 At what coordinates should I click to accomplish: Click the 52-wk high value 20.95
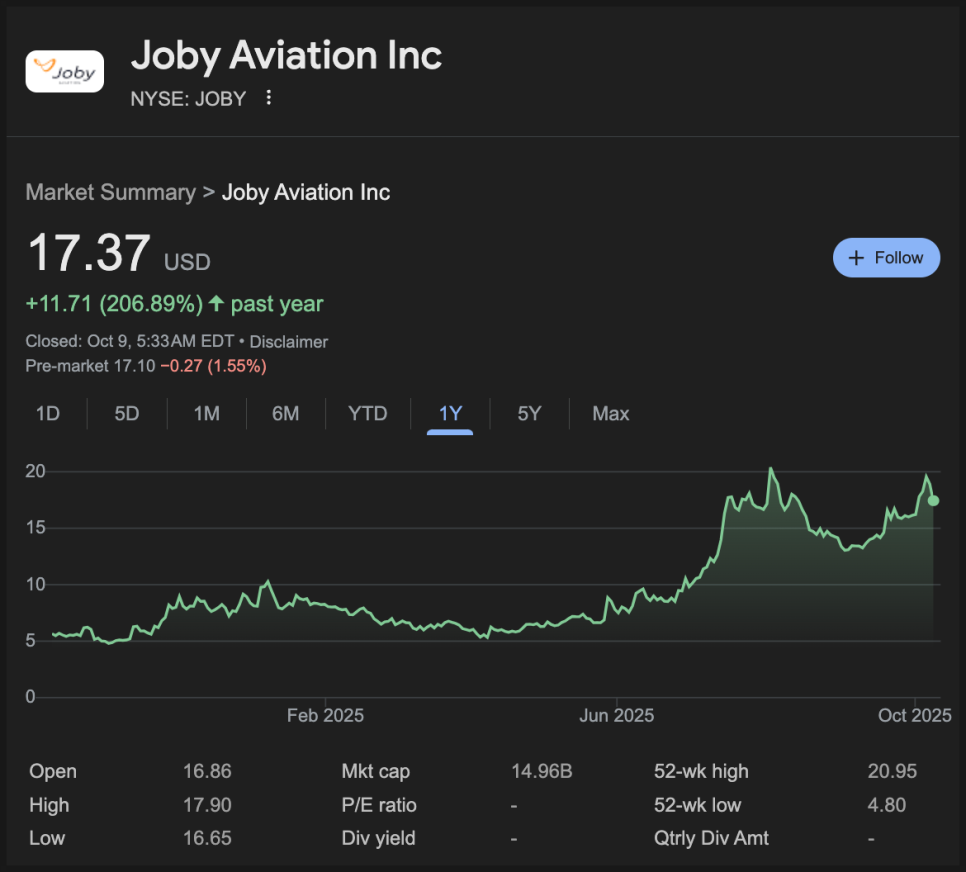(892, 772)
